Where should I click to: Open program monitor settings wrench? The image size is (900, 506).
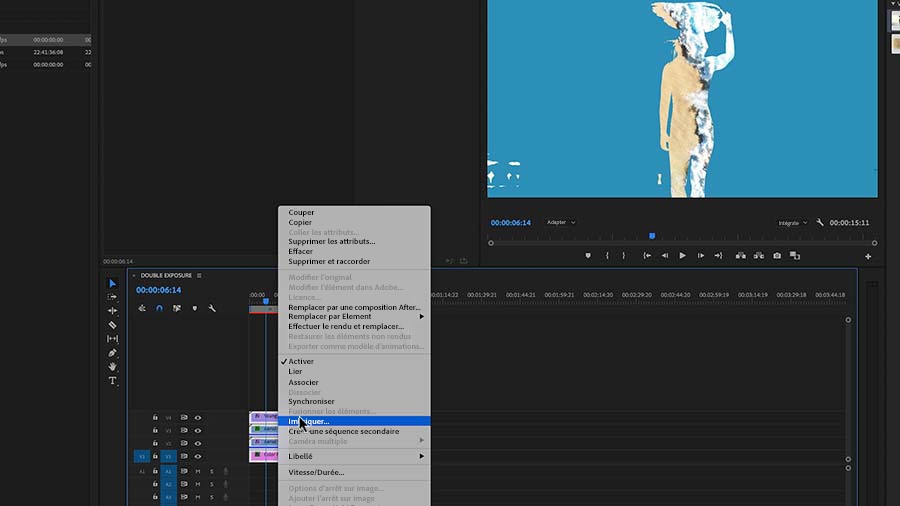[820, 223]
